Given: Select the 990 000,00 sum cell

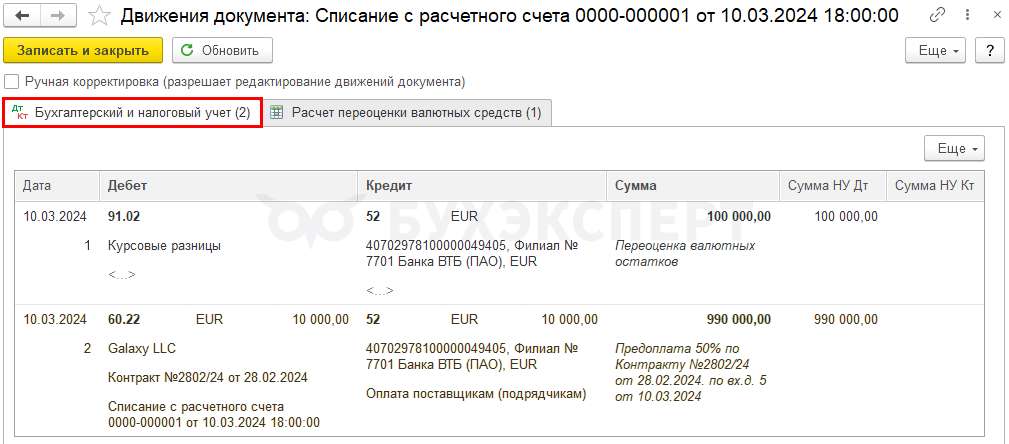Looking at the screenshot, I should [738, 319].
